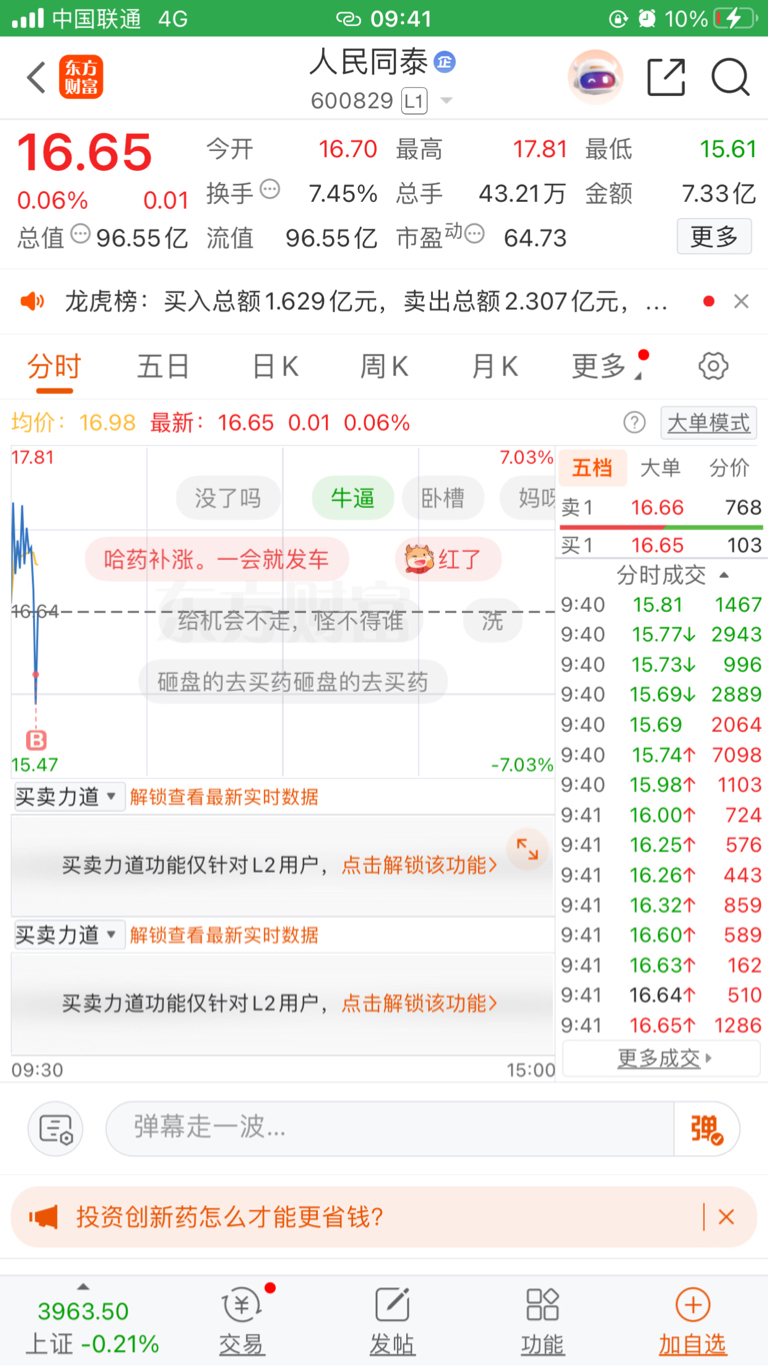Tap the 更多 quote details button

[x=714, y=237]
